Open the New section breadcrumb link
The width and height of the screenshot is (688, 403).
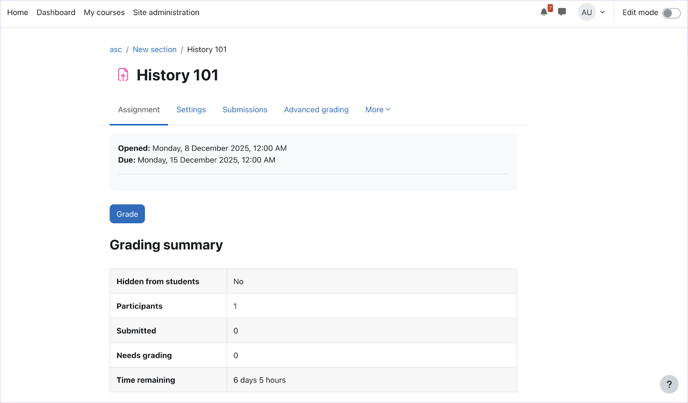click(154, 49)
